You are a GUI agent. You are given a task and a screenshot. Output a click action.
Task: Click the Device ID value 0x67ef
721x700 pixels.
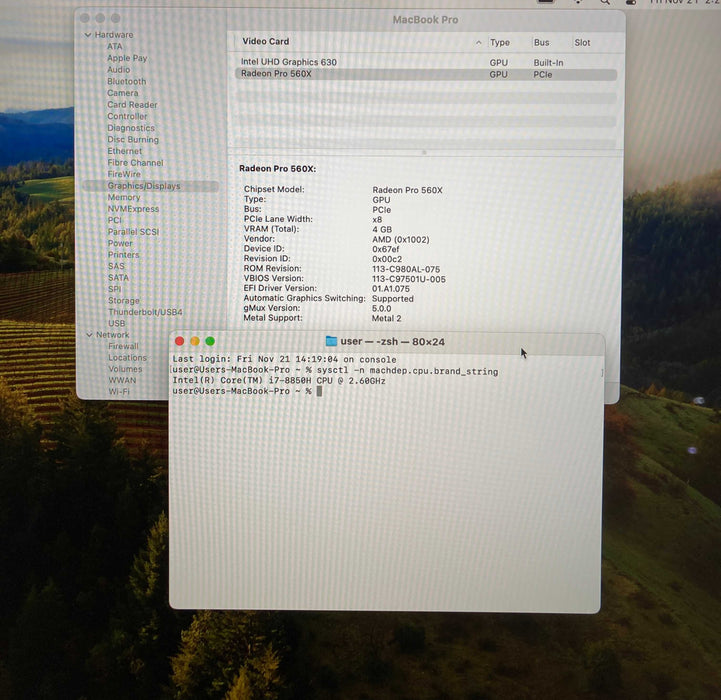pos(385,249)
